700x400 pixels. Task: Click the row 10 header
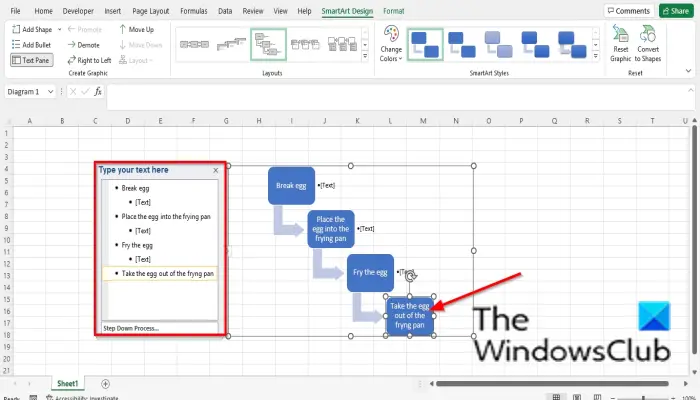[6, 240]
